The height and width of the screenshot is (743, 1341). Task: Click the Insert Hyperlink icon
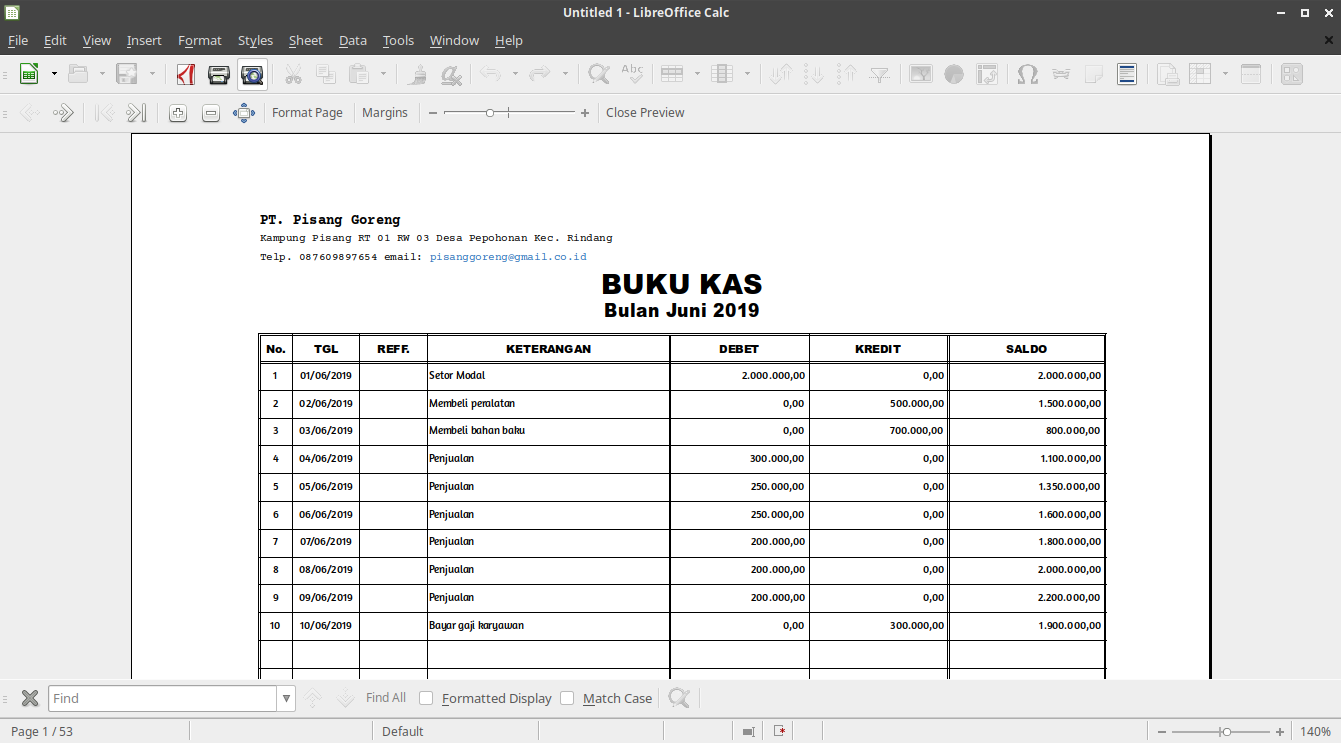1061,74
